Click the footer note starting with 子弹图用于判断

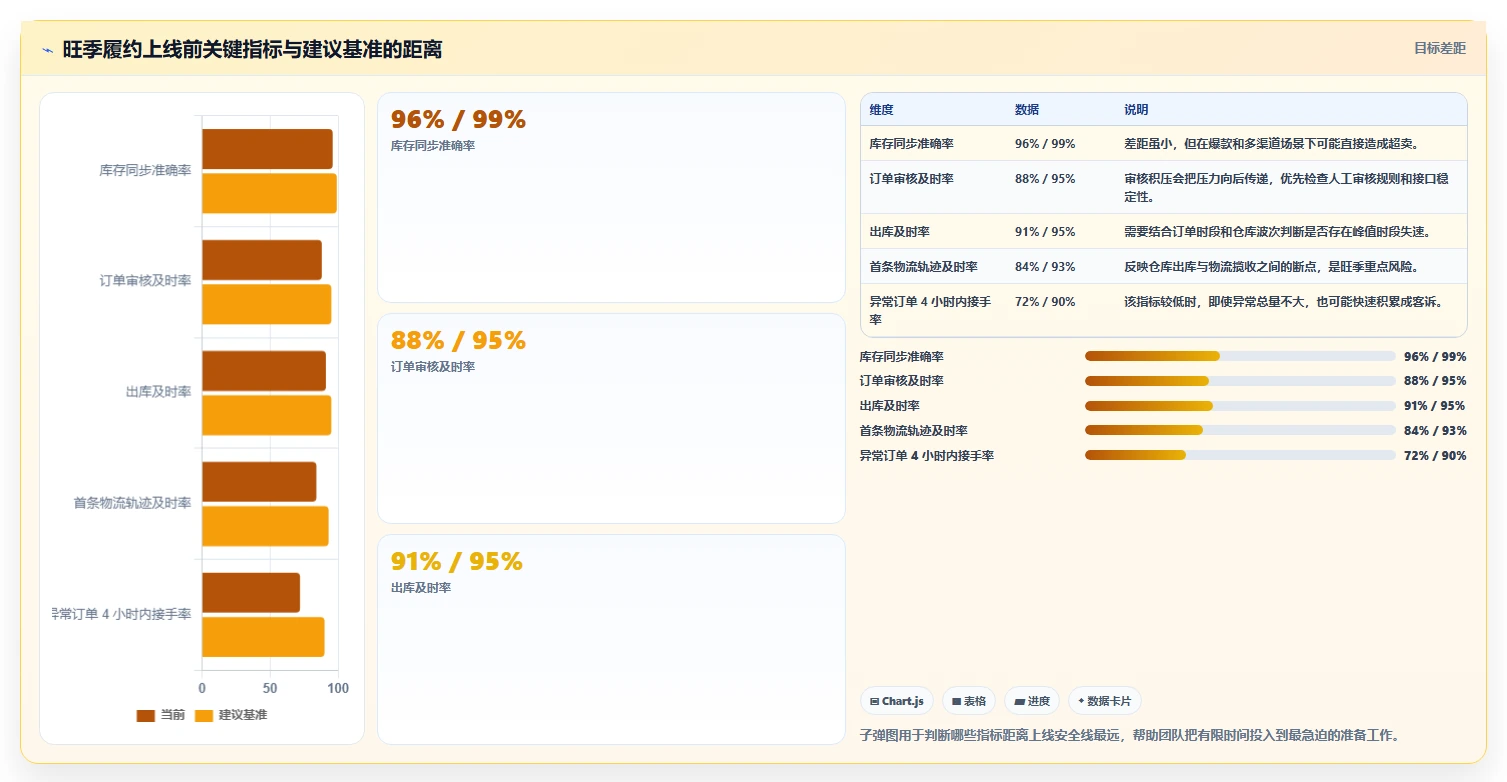[x=1129, y=735]
